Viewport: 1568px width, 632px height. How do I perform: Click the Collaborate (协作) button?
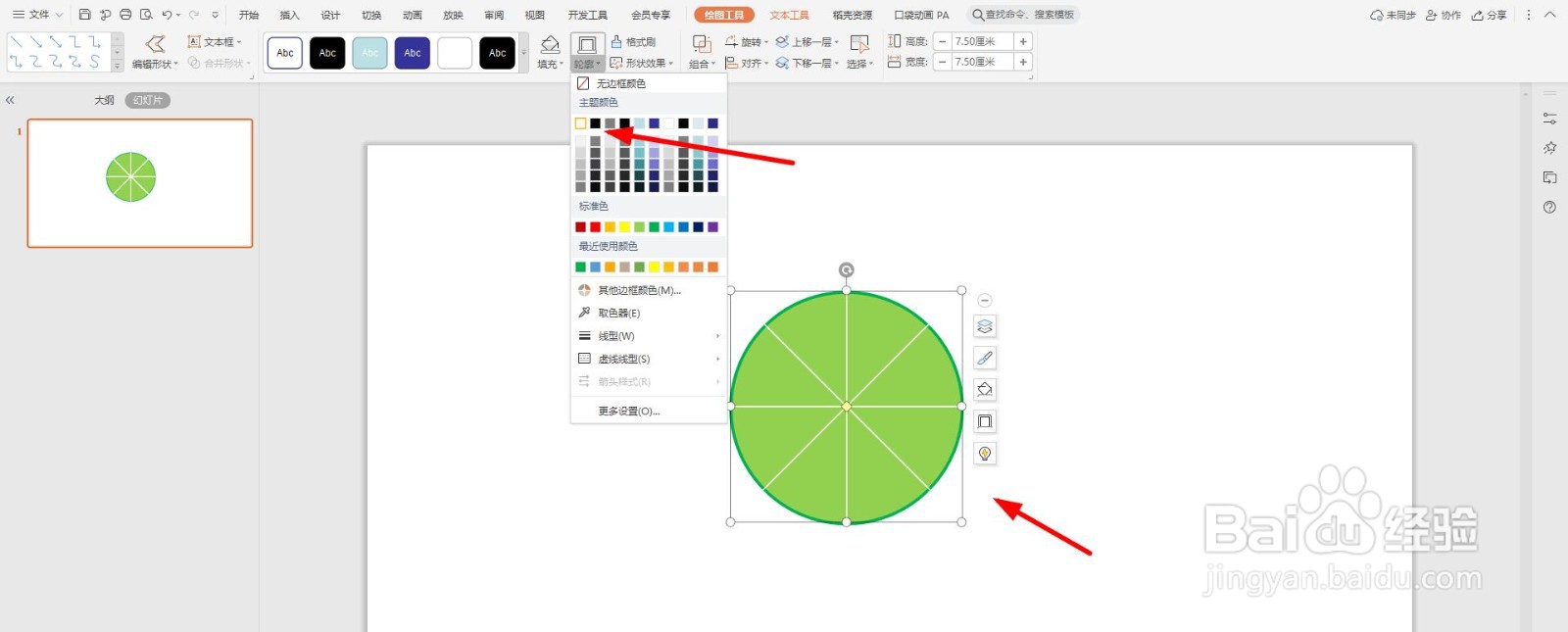tap(1444, 15)
